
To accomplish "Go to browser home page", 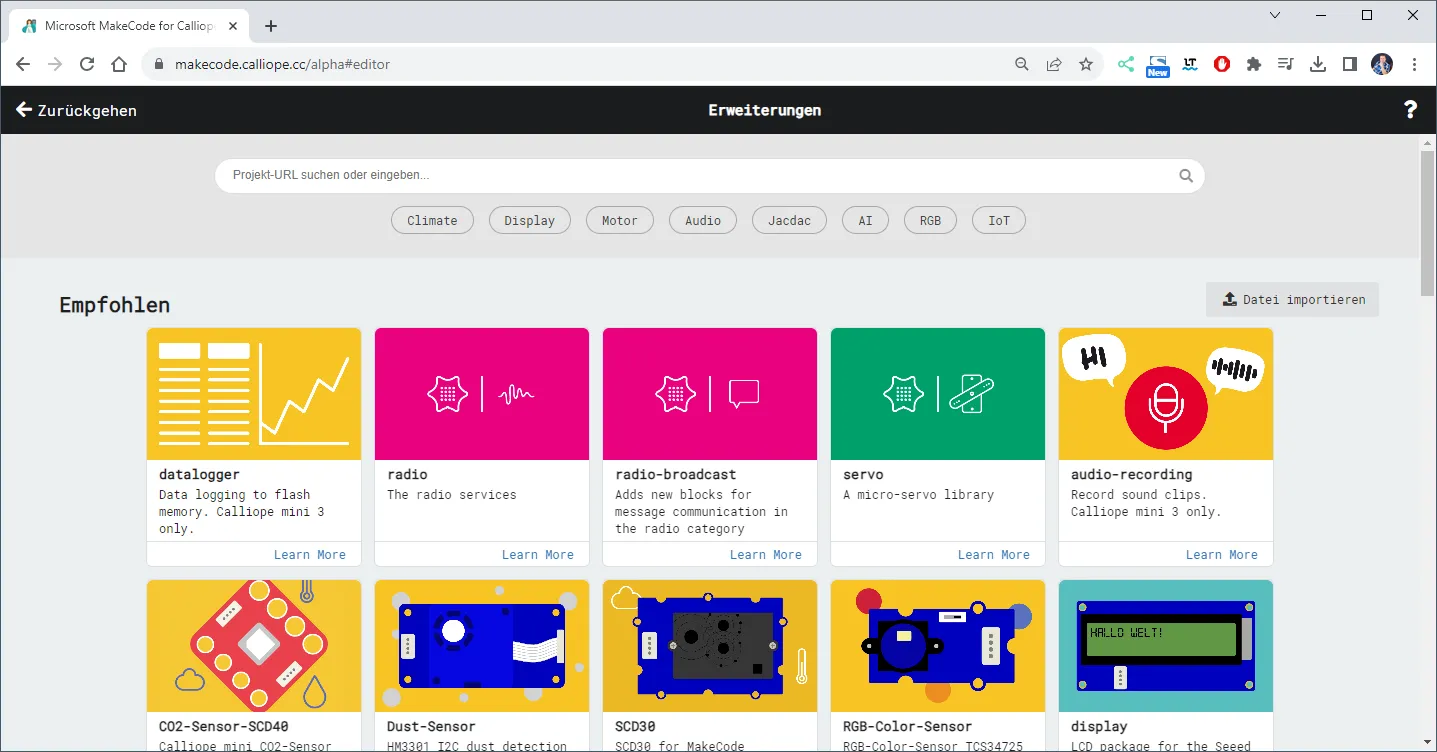I will click(x=119, y=64).
